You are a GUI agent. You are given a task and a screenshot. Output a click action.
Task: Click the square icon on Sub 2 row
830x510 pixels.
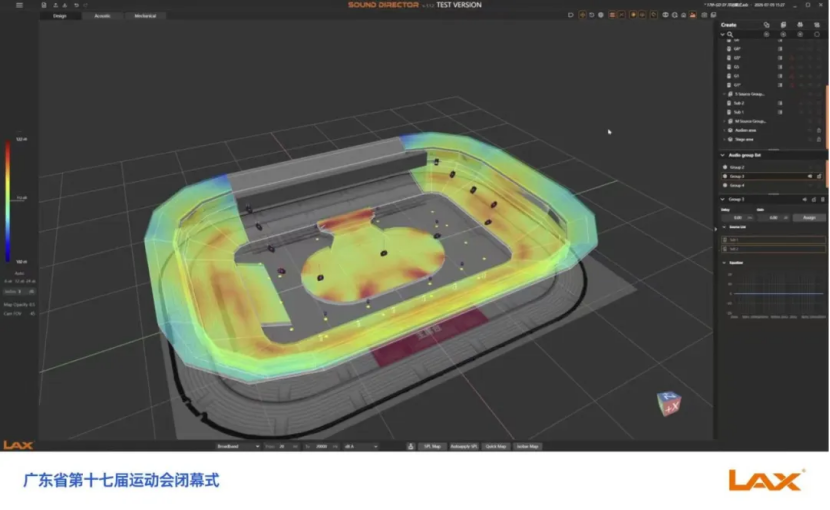point(780,103)
